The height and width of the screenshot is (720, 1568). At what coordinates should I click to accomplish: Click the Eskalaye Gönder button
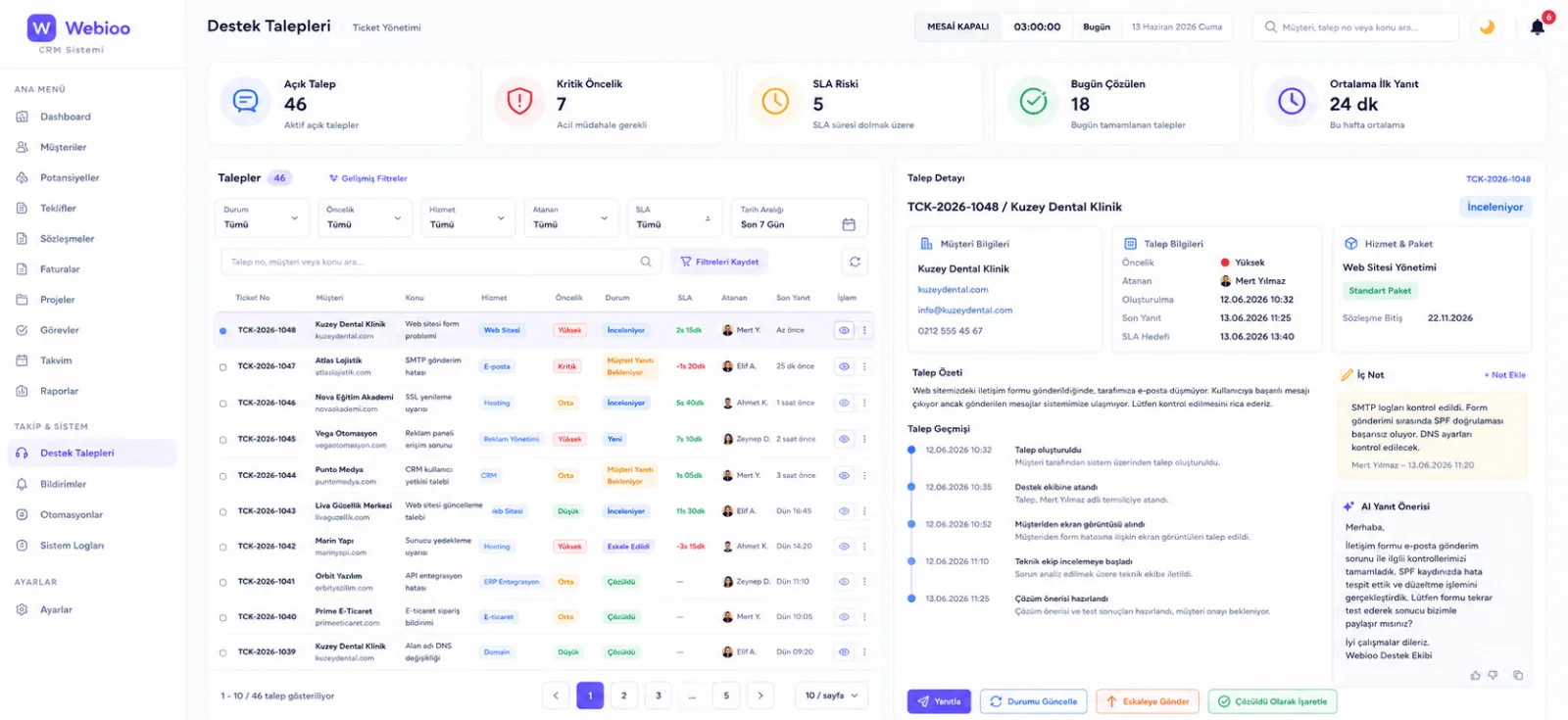coord(1148,701)
